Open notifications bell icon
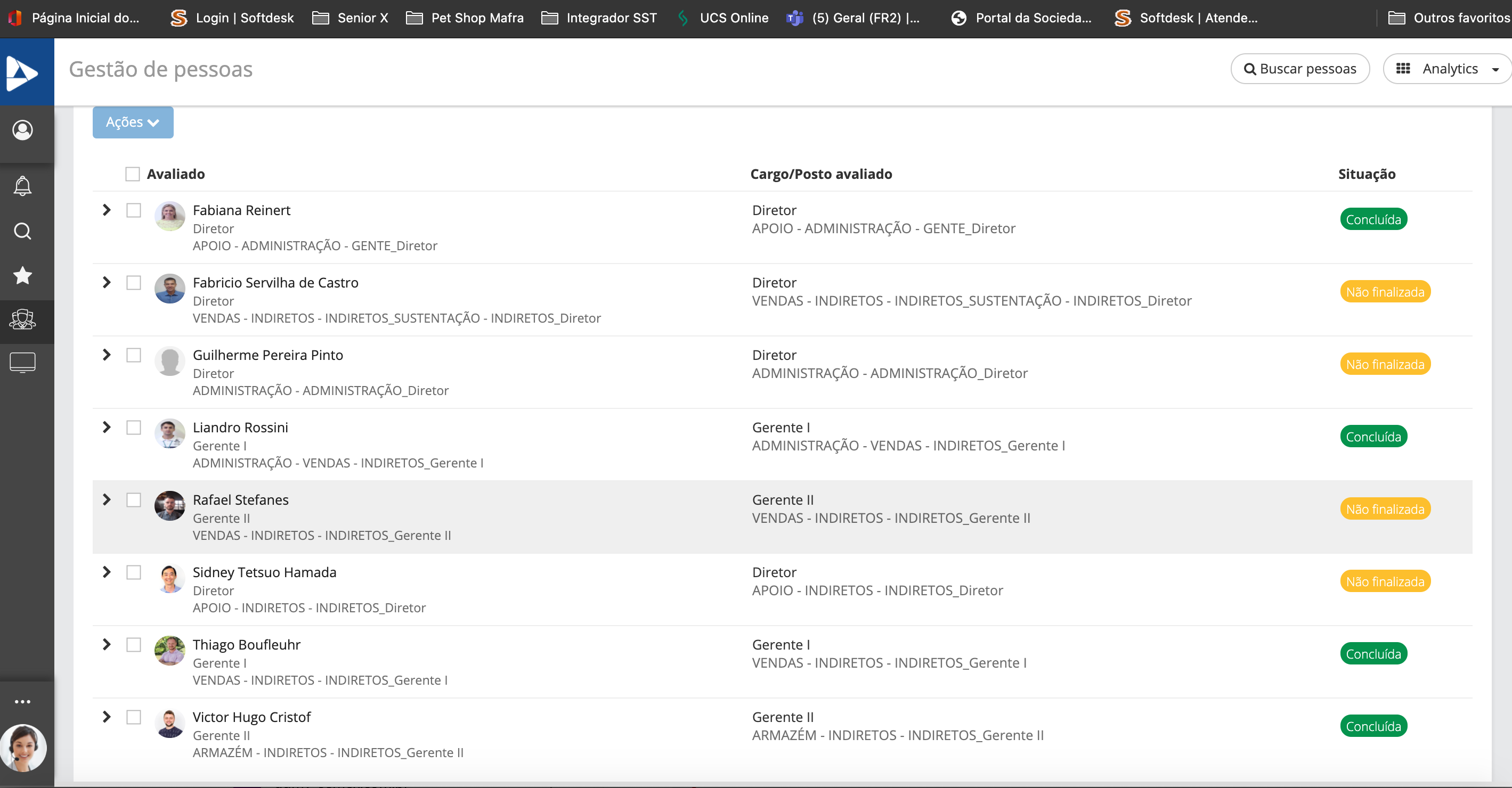Screen dimensions: 1512x788 pyautogui.click(x=22, y=186)
